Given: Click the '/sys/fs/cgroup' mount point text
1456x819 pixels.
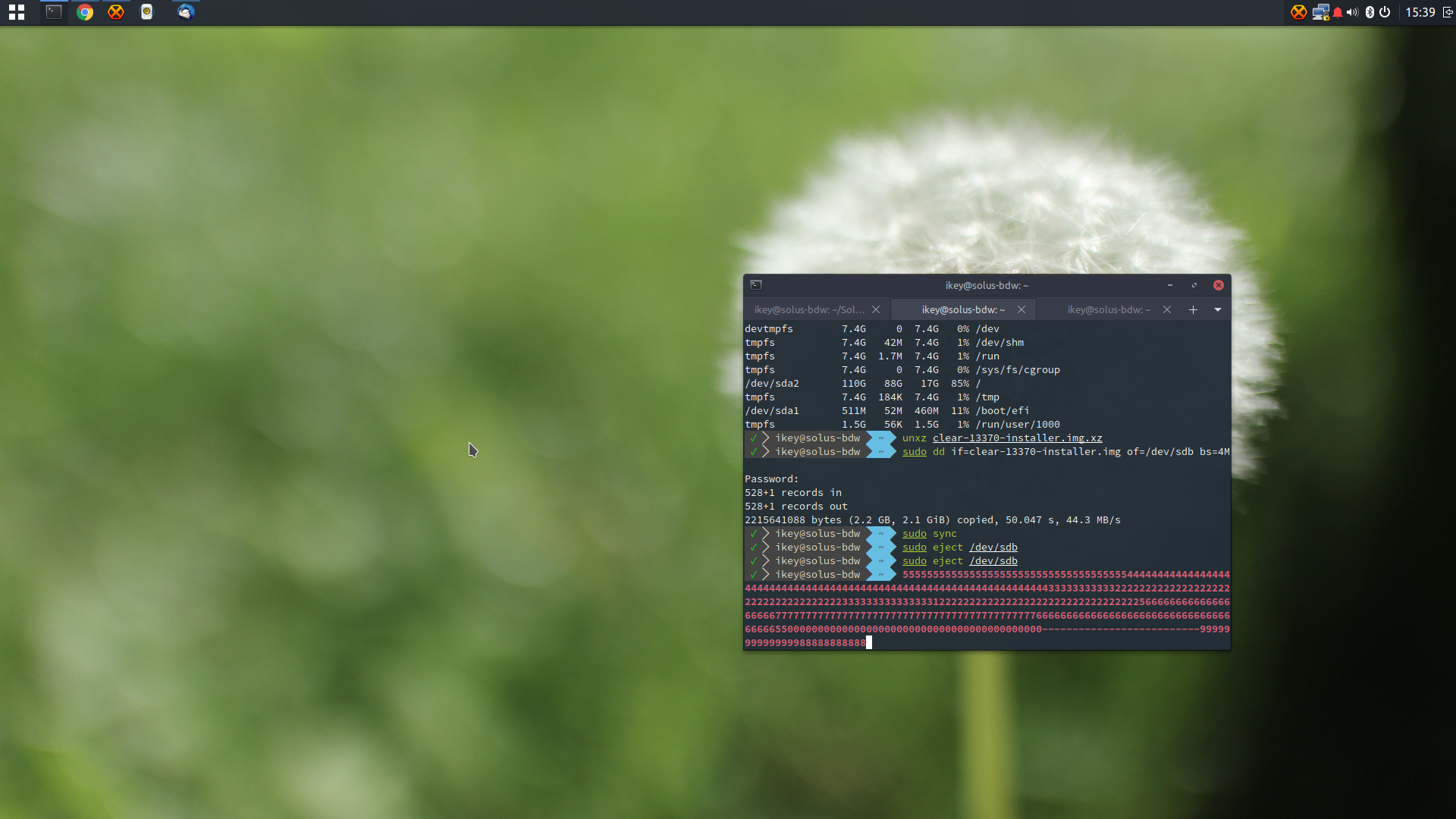Looking at the screenshot, I should click(1018, 370).
